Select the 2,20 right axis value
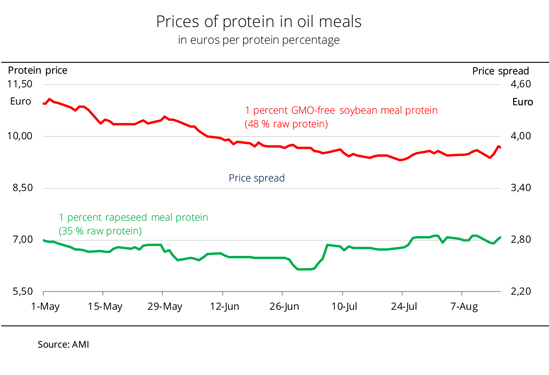This screenshot has width=549, height=375. click(x=521, y=291)
